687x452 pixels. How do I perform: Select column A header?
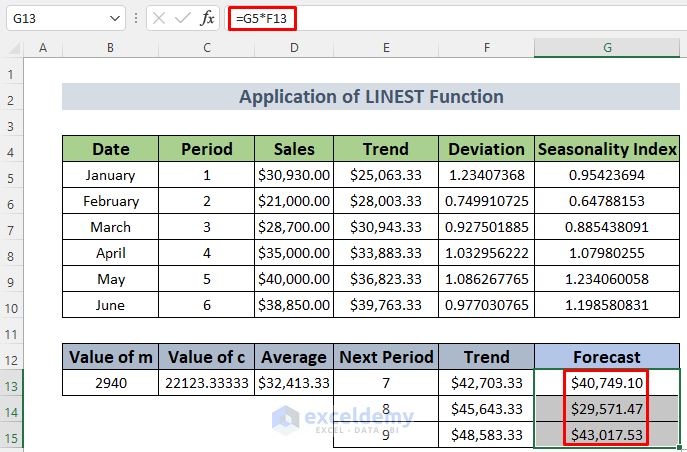click(42, 48)
